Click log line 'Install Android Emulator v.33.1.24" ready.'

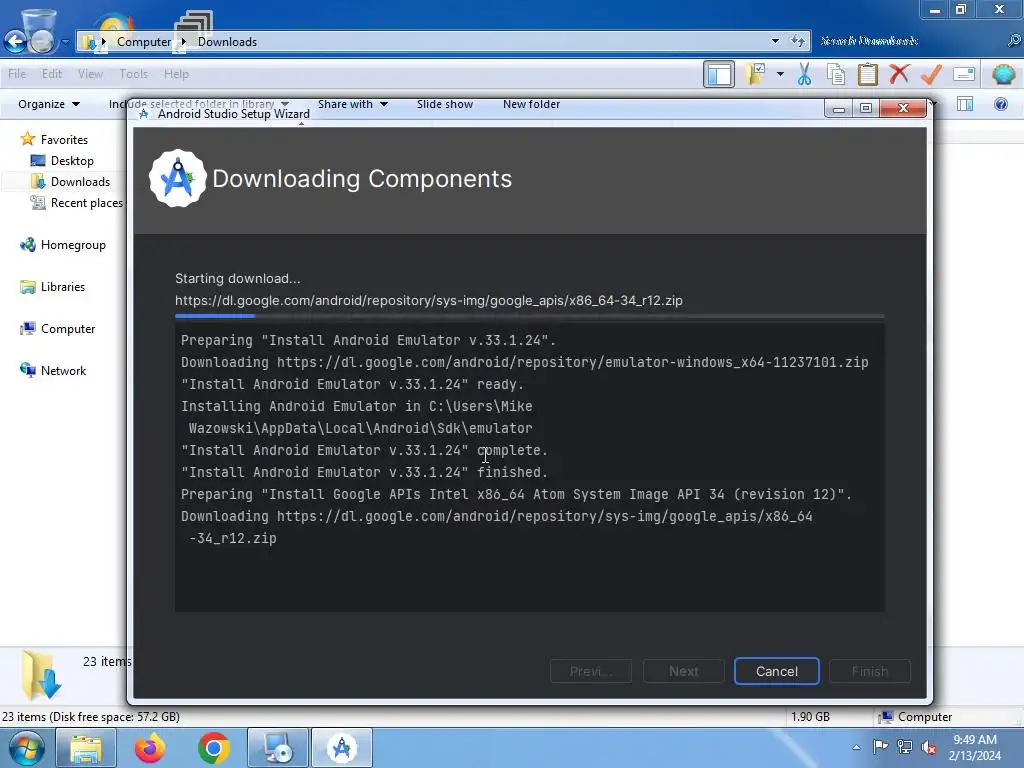point(353,384)
